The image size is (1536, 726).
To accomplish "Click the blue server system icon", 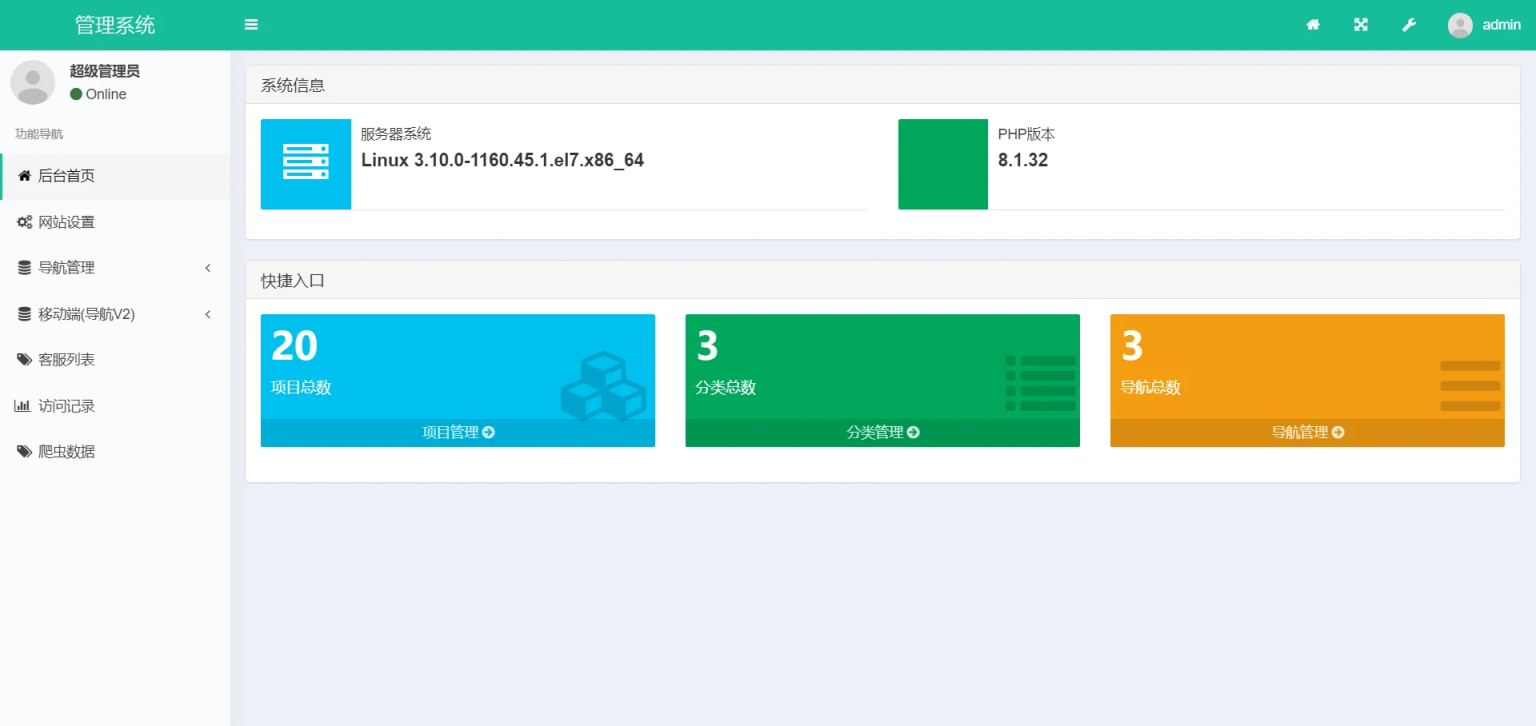I will [x=305, y=164].
